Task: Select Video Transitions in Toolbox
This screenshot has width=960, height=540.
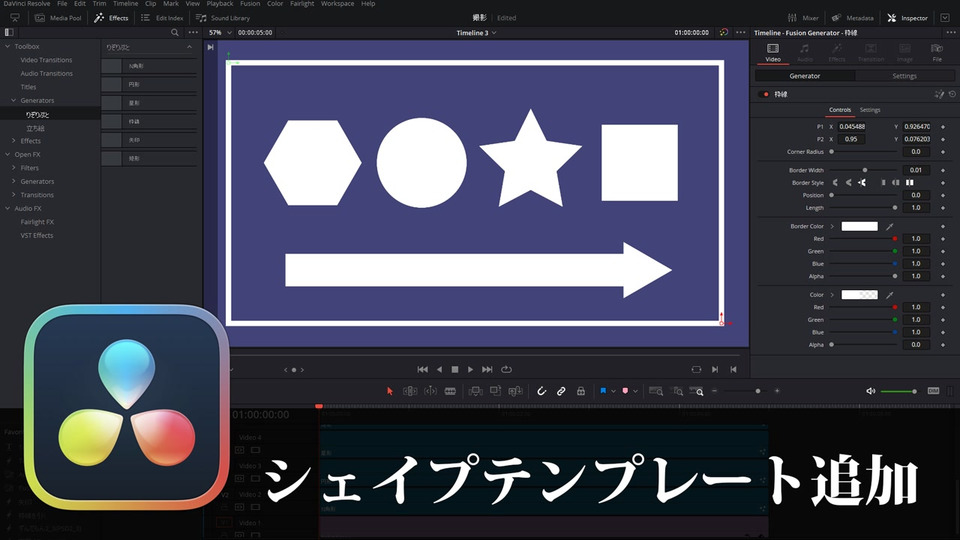Action: click(x=46, y=60)
